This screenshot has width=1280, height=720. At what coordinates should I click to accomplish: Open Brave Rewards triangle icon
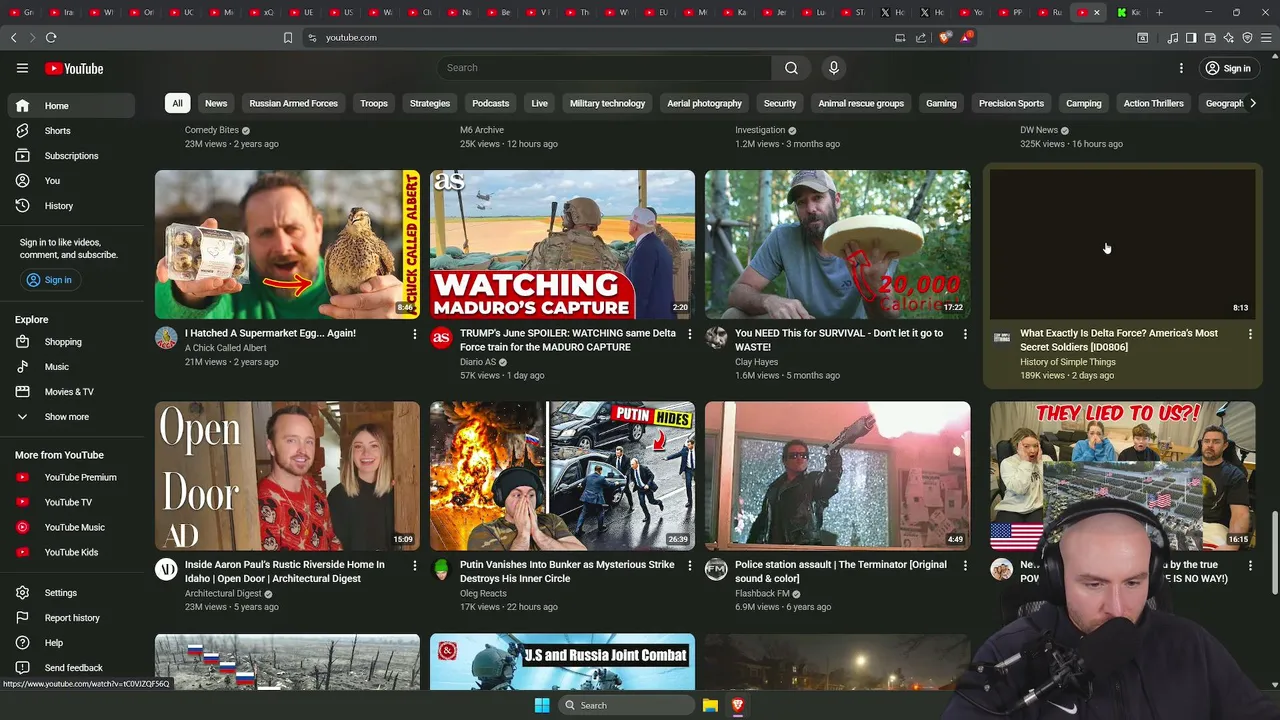point(965,37)
